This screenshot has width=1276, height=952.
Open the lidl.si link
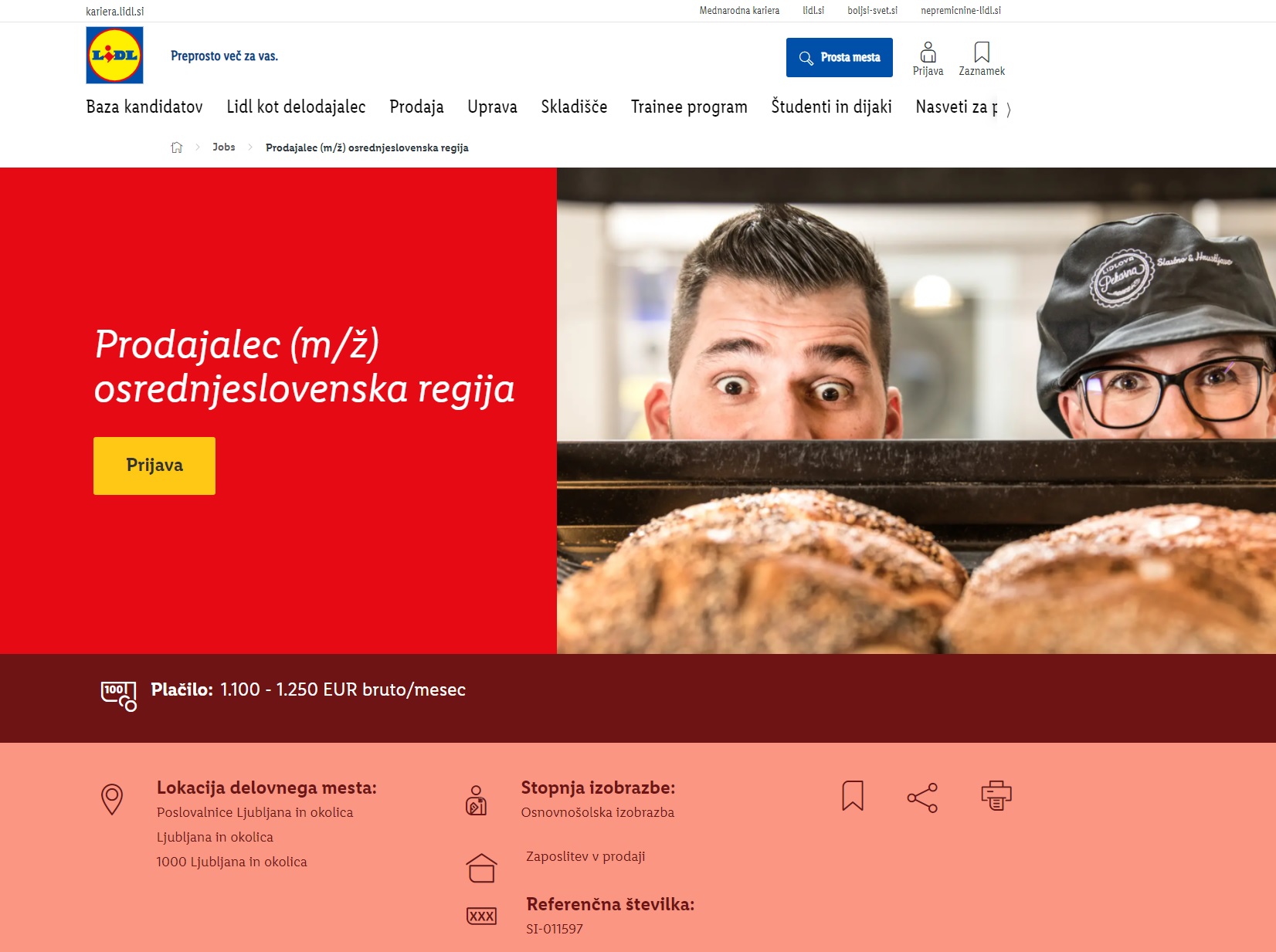(x=812, y=11)
